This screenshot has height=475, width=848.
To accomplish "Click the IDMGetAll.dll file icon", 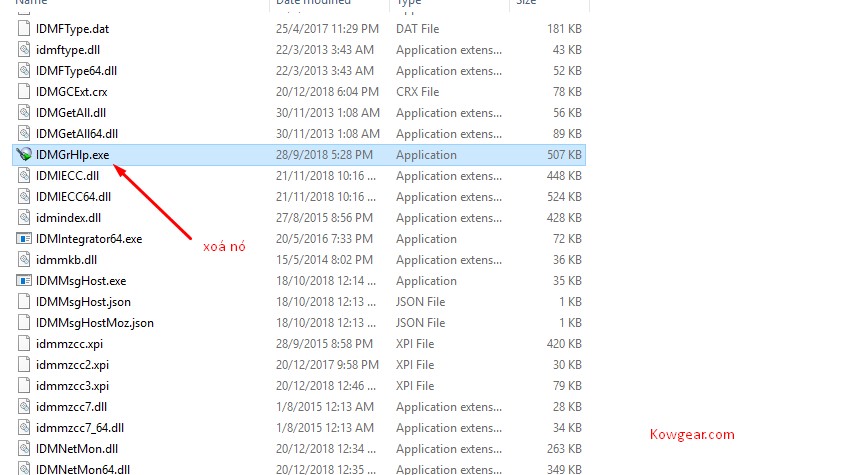I will coord(24,113).
